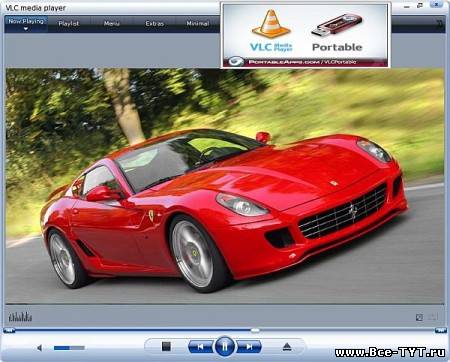
Task: Toggle the faded icon beside fullscreen
Action: (433, 317)
